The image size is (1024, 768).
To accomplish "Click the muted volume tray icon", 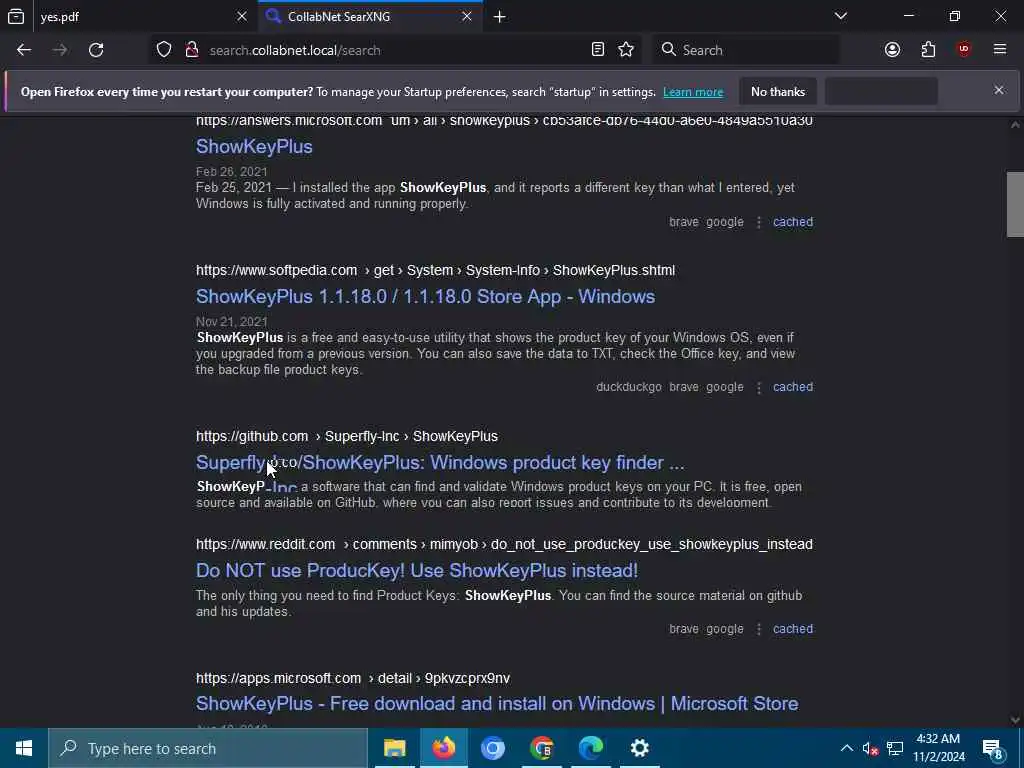I will coord(870,748).
